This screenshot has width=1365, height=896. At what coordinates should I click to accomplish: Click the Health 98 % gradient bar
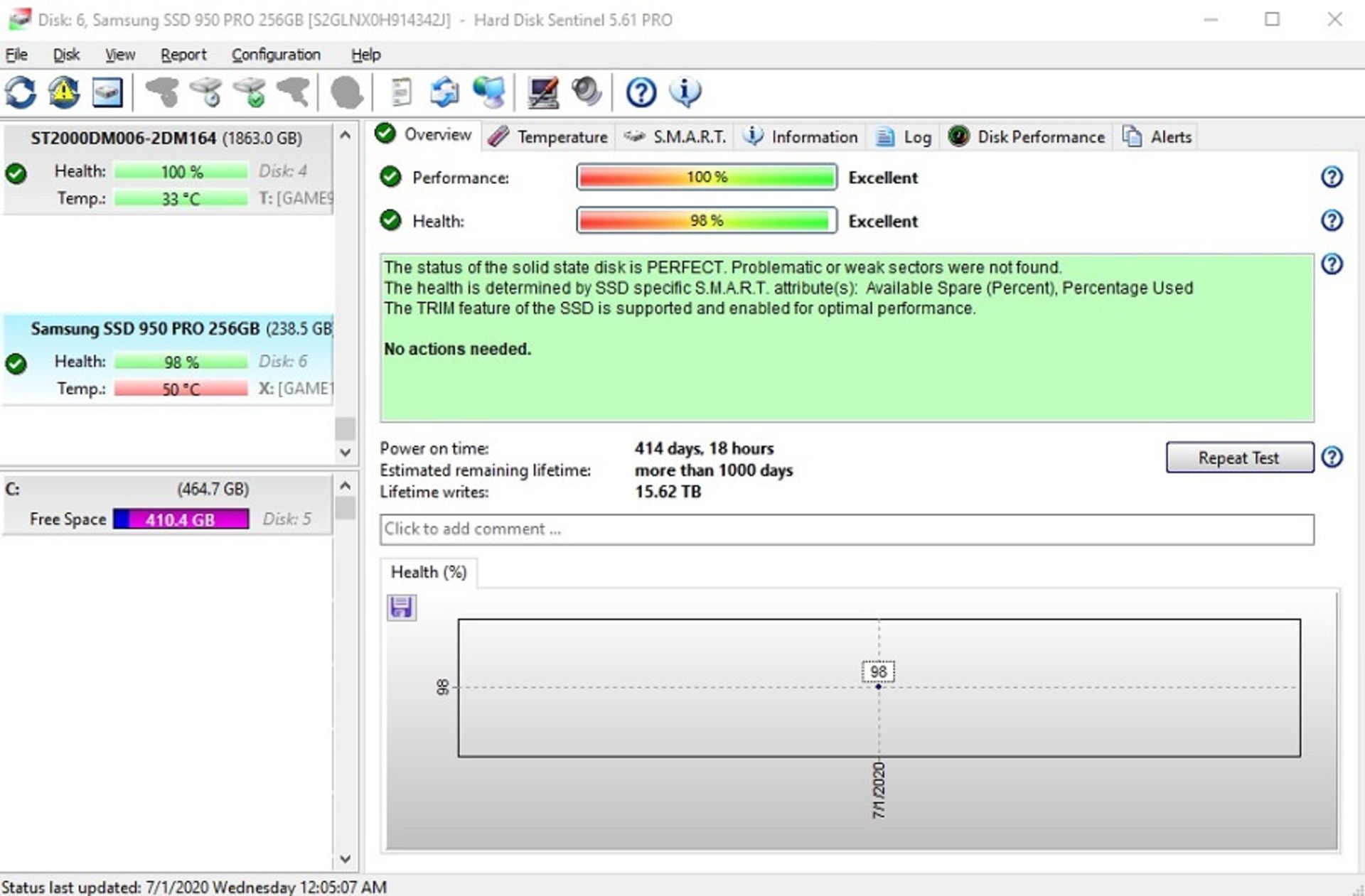coord(707,220)
